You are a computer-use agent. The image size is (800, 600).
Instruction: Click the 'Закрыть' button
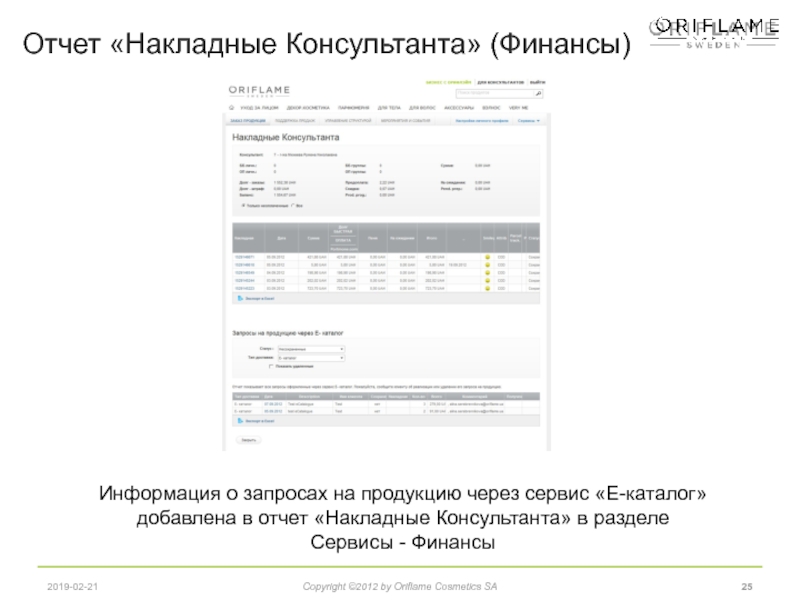tap(248, 440)
